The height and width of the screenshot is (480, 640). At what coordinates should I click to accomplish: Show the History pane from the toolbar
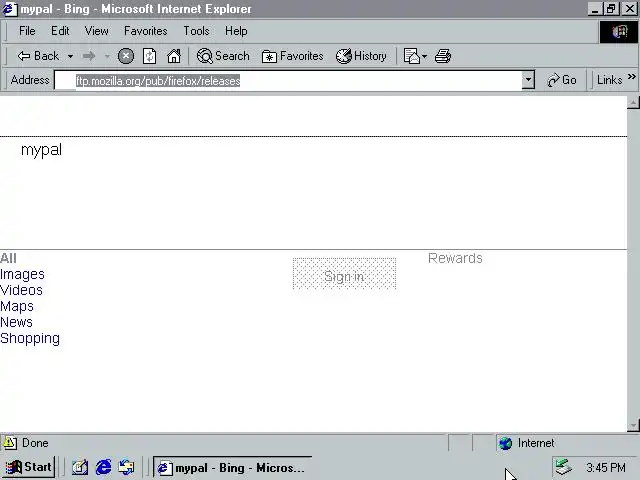(x=361, y=56)
